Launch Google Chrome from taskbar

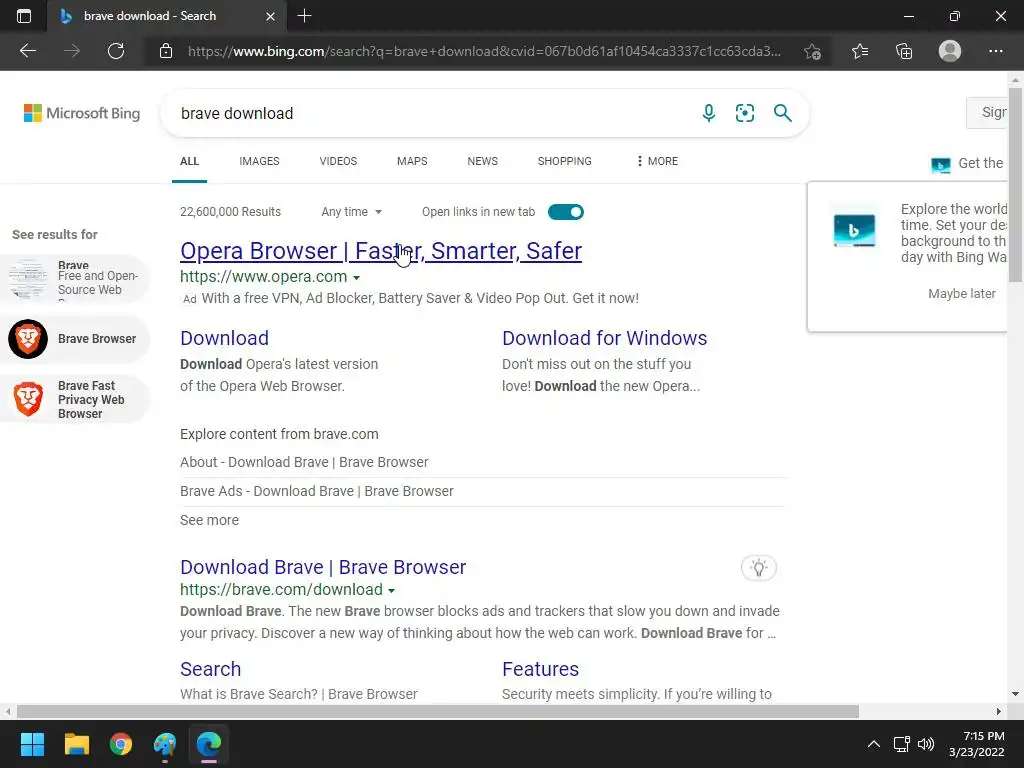tap(121, 744)
